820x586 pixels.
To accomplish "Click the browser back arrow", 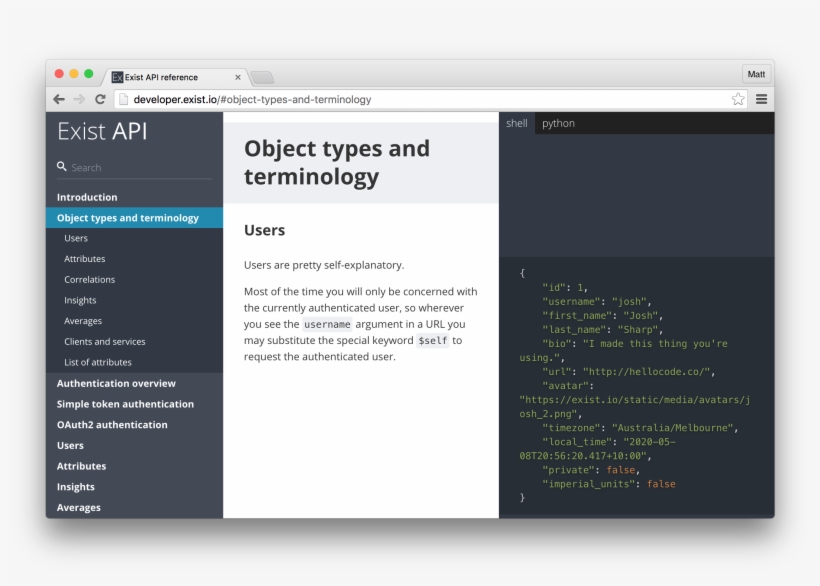I will [59, 99].
